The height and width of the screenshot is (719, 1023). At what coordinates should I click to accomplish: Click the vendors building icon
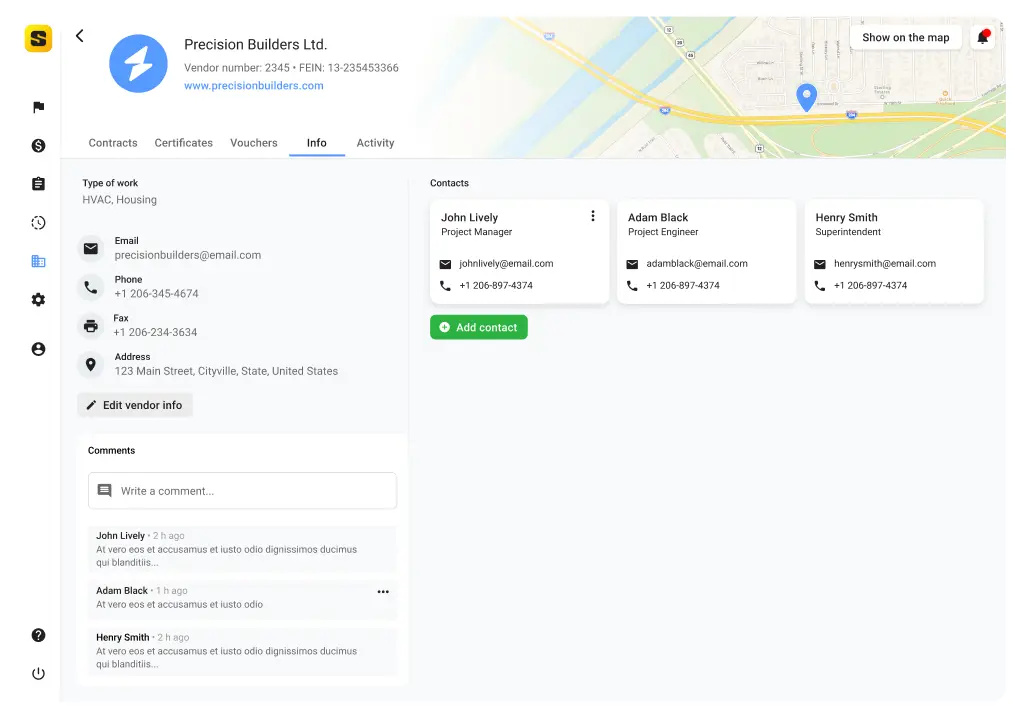(x=38, y=261)
